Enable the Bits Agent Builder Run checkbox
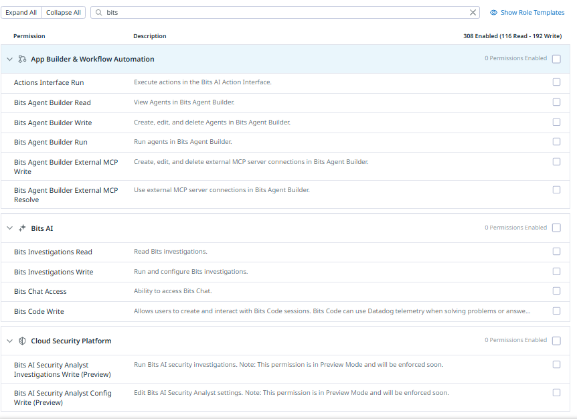 [x=556, y=142]
